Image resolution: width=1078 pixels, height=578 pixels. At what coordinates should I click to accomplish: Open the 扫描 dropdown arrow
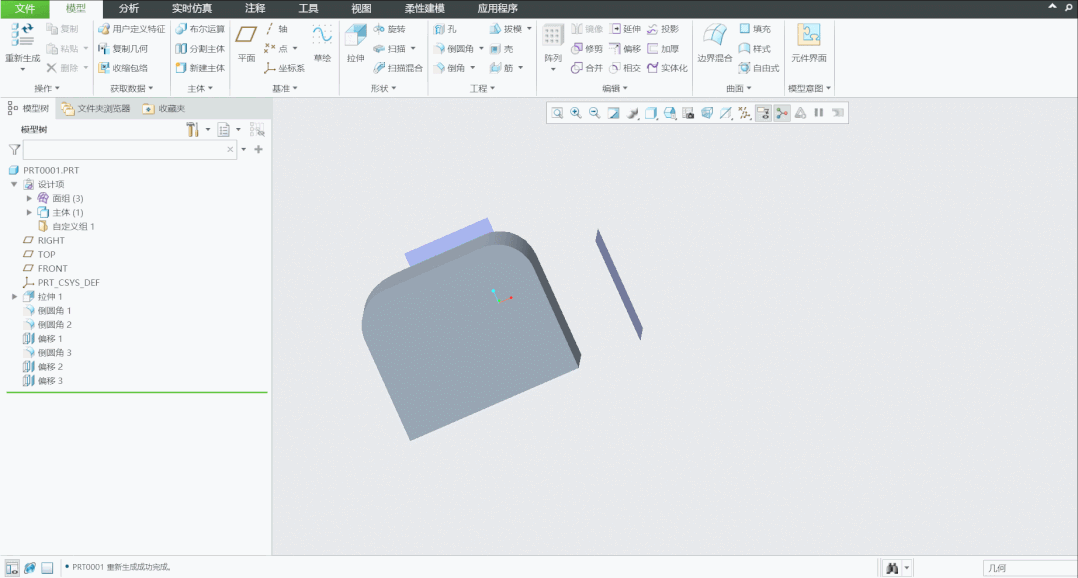pos(412,48)
